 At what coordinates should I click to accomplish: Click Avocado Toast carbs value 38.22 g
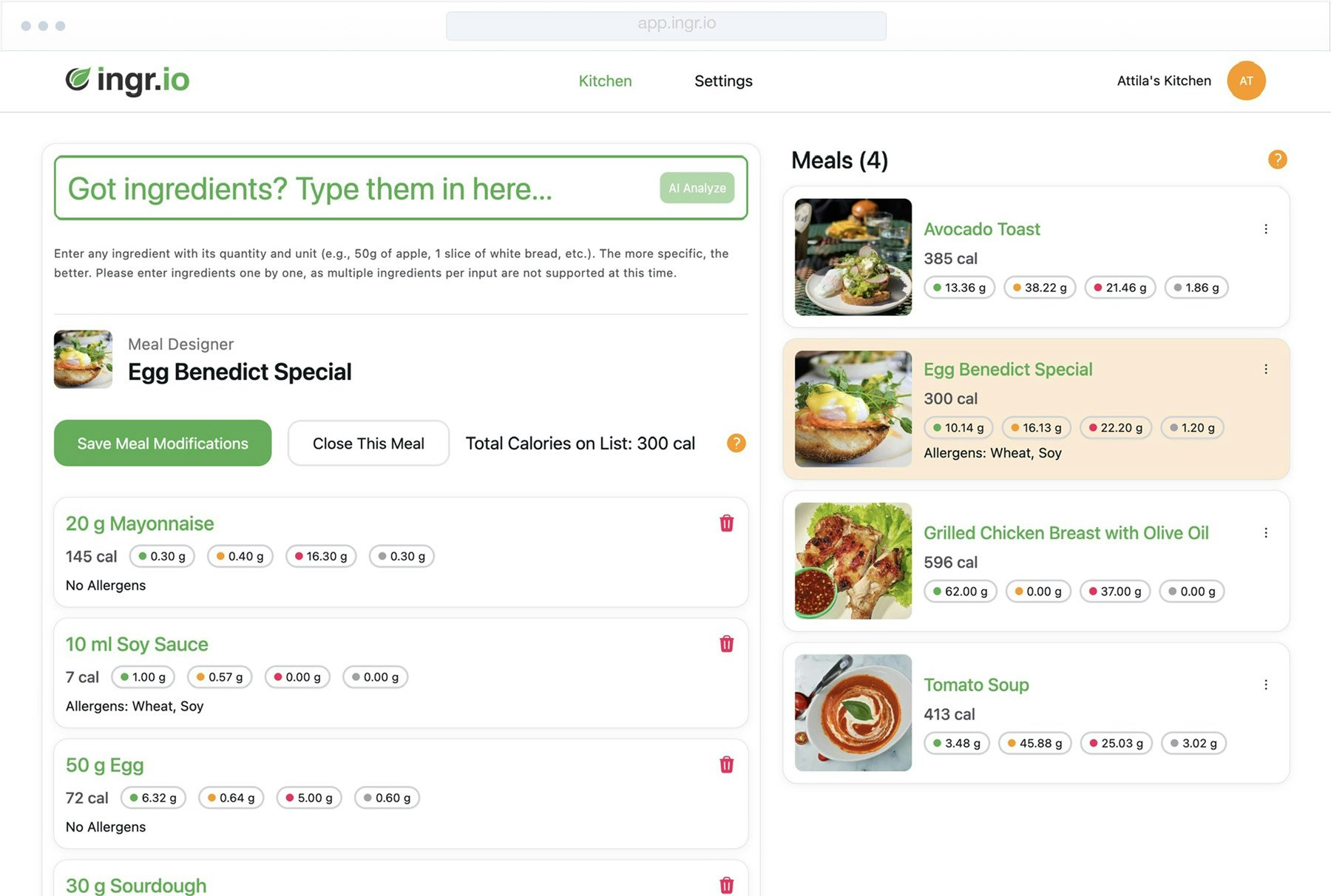[1040, 288]
